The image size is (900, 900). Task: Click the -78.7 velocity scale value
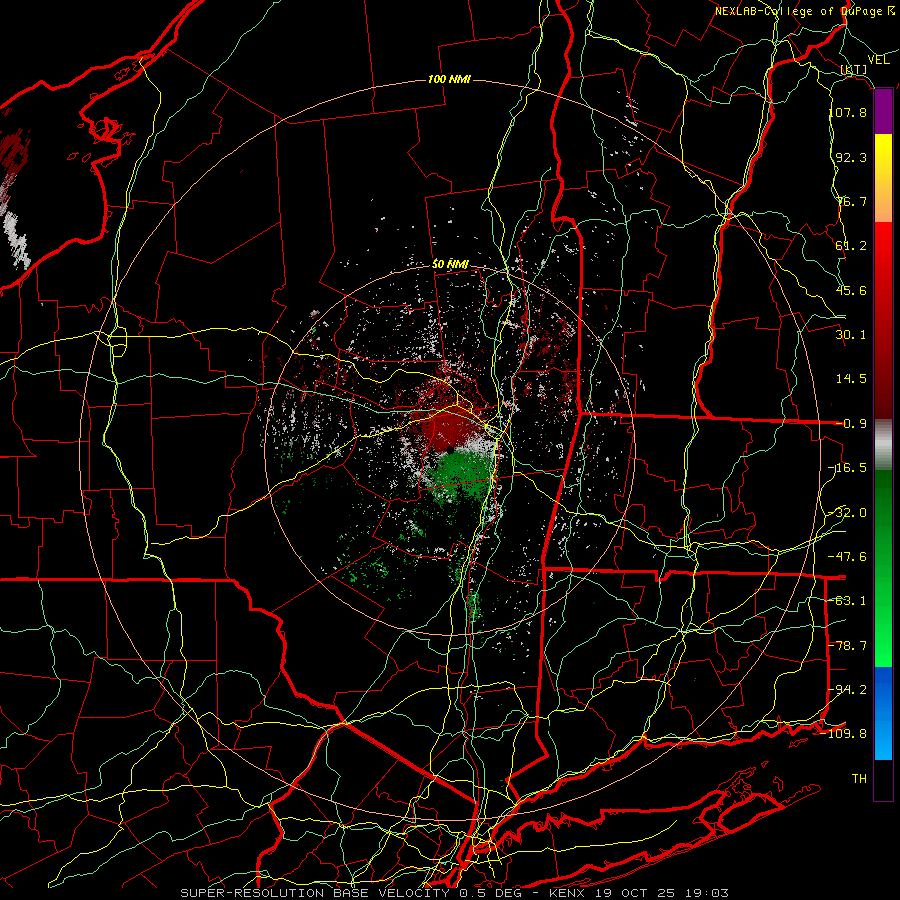pyautogui.click(x=848, y=646)
